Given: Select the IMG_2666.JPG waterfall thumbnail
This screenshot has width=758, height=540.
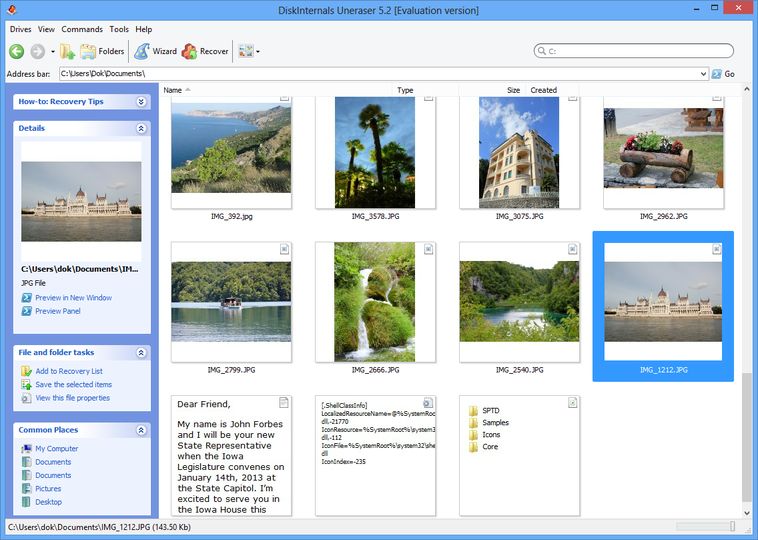Looking at the screenshot, I should 375,301.
